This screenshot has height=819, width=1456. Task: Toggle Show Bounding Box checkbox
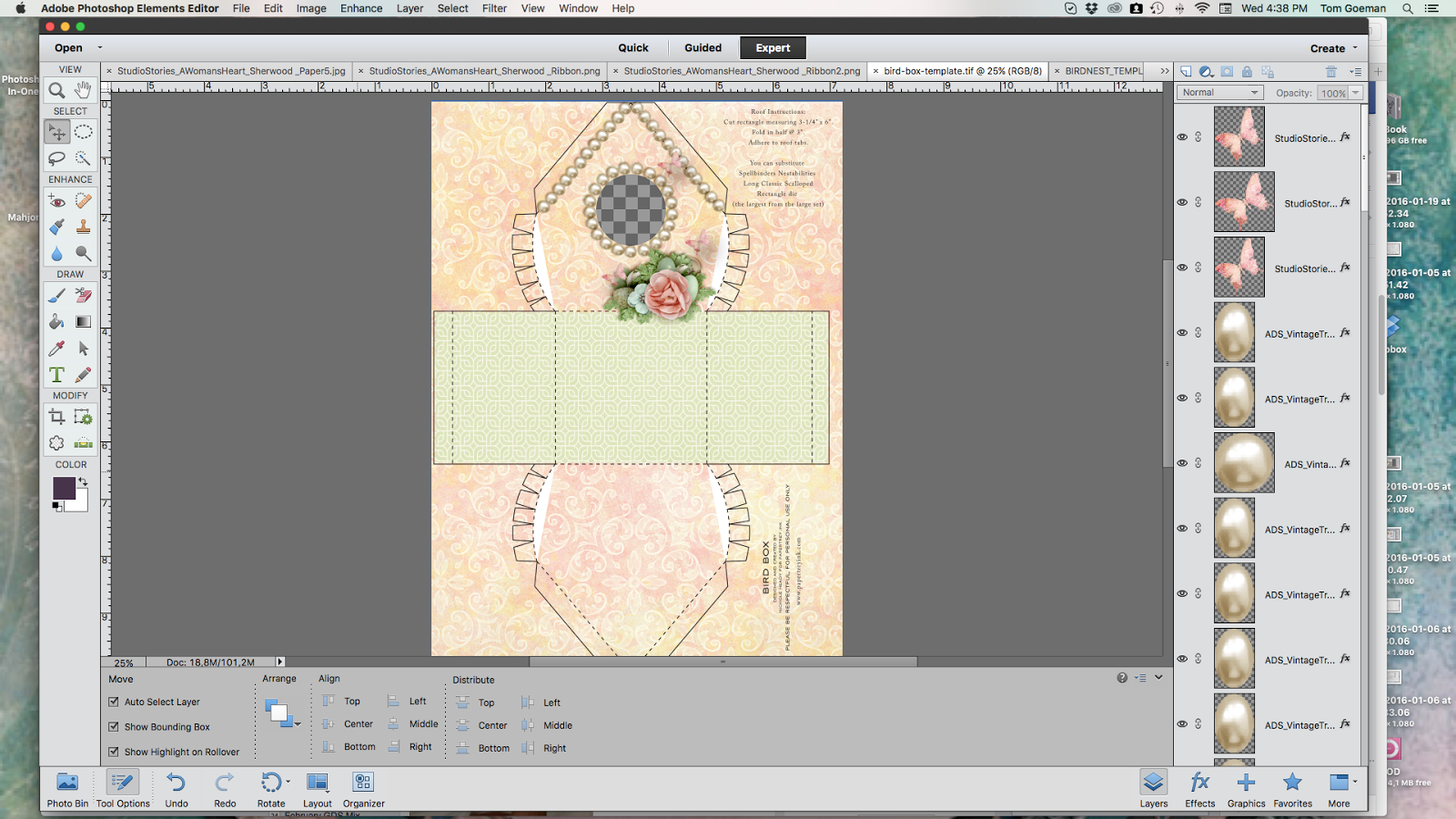[114, 726]
